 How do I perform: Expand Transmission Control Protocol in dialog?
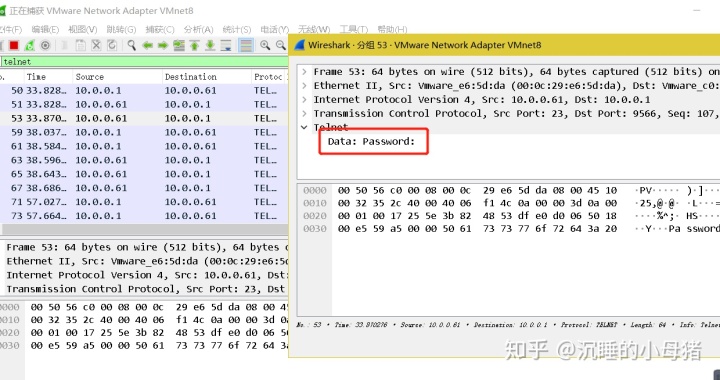(304, 113)
